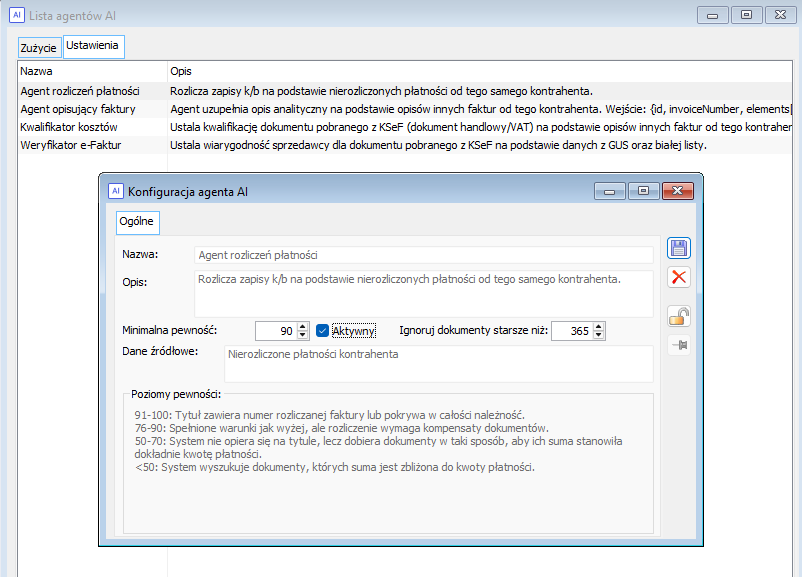The width and height of the screenshot is (802, 577).
Task: Open the Ustawienia tab
Action: coord(92,46)
